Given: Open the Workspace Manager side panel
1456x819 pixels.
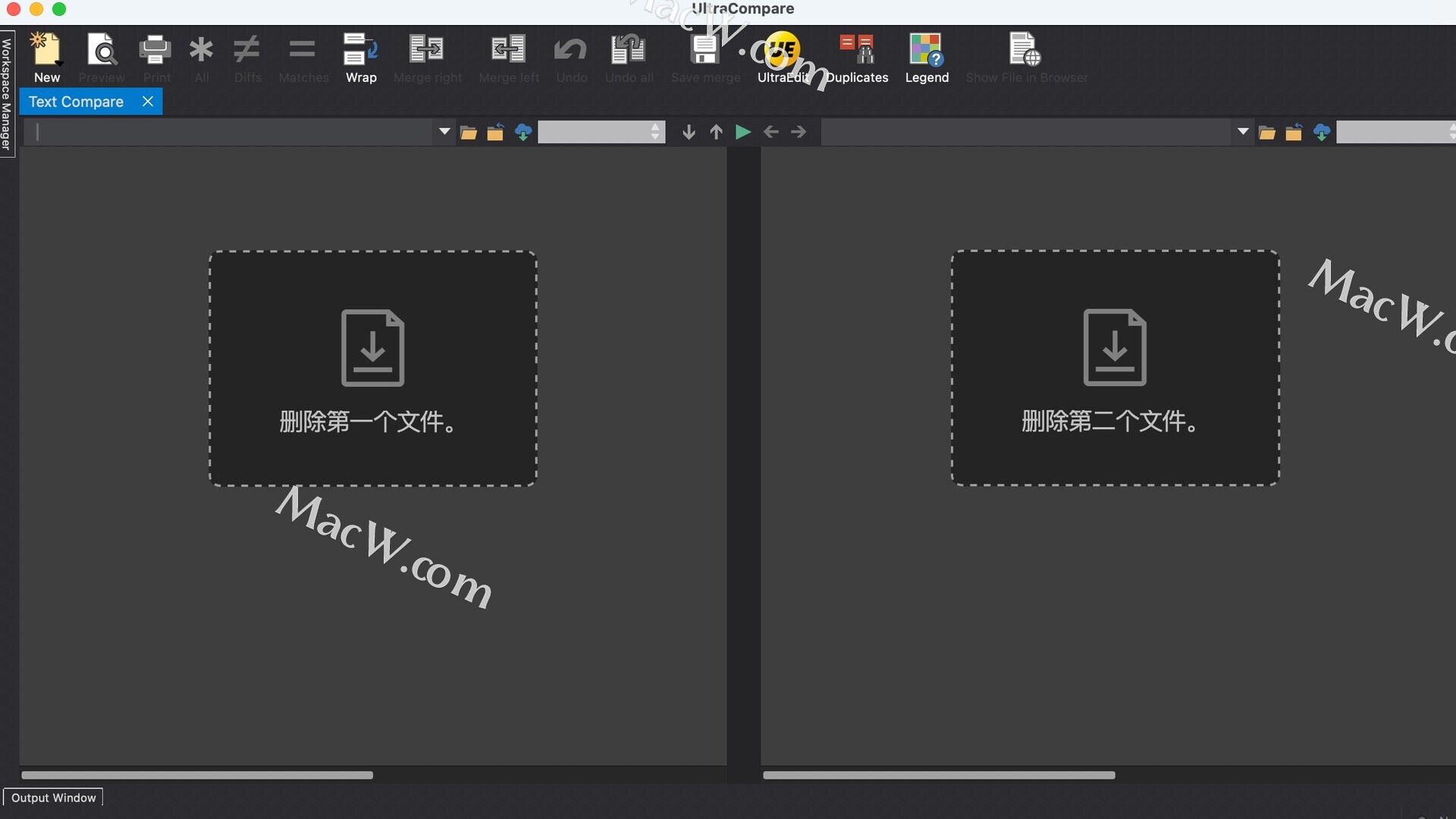Looking at the screenshot, I should click(x=7, y=93).
